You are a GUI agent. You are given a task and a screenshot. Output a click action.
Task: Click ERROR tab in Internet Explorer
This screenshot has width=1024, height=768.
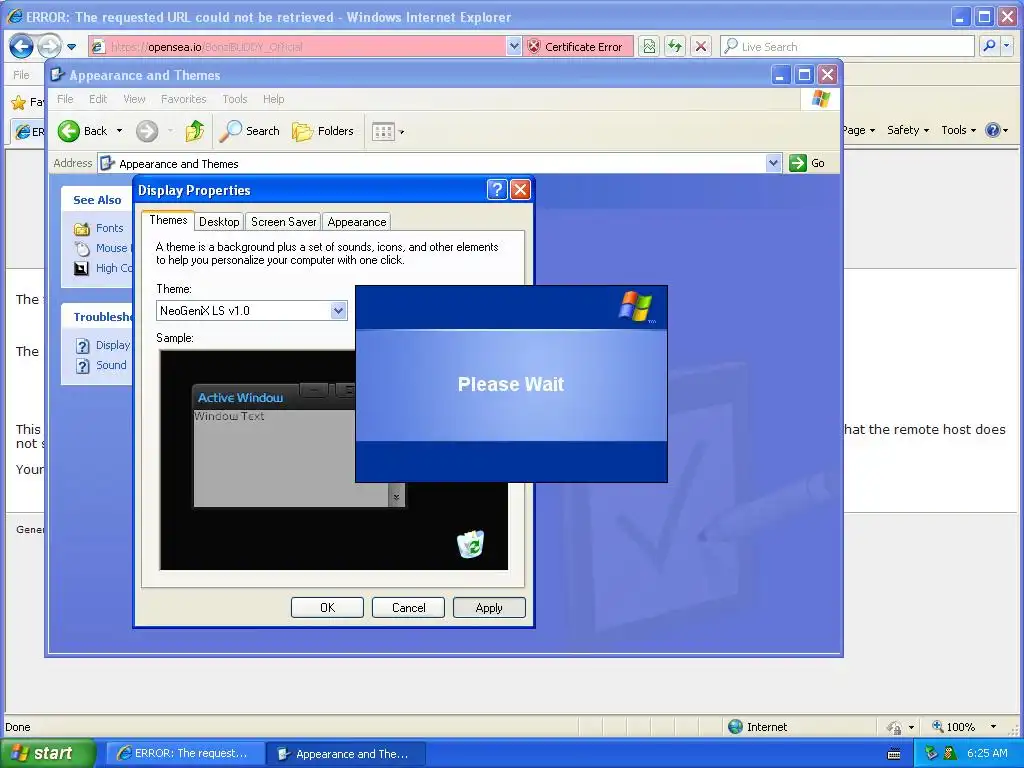coord(29,131)
